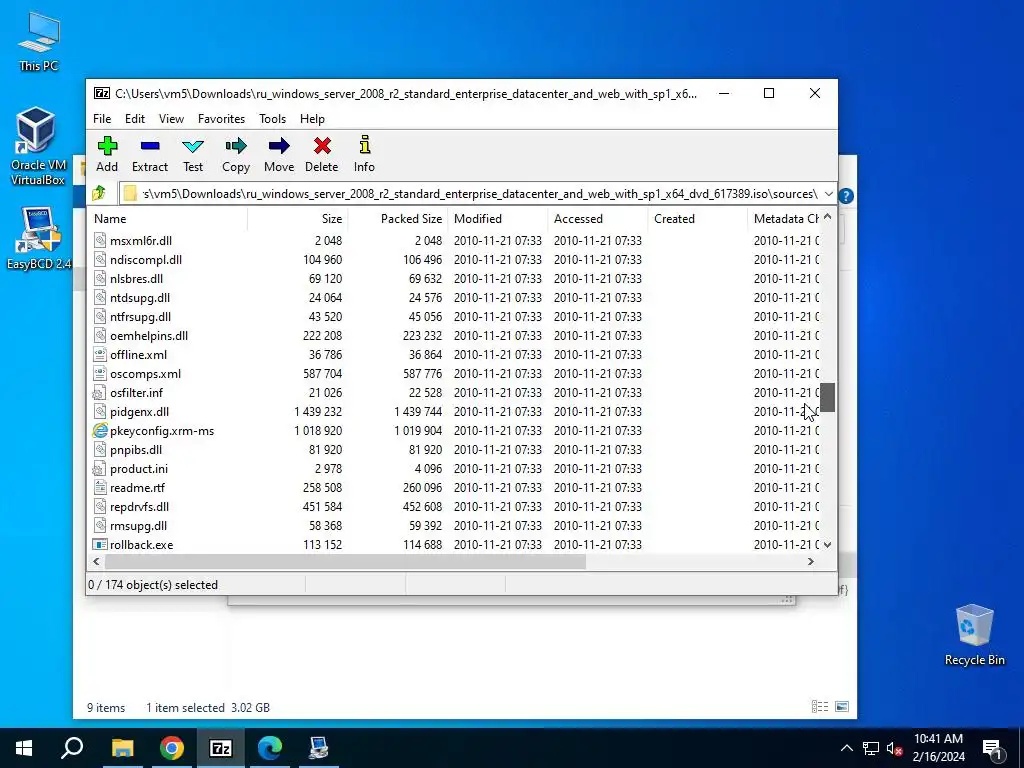1024x768 pixels.
Task: Select the rmsupg.dll row
Action: tap(454, 525)
